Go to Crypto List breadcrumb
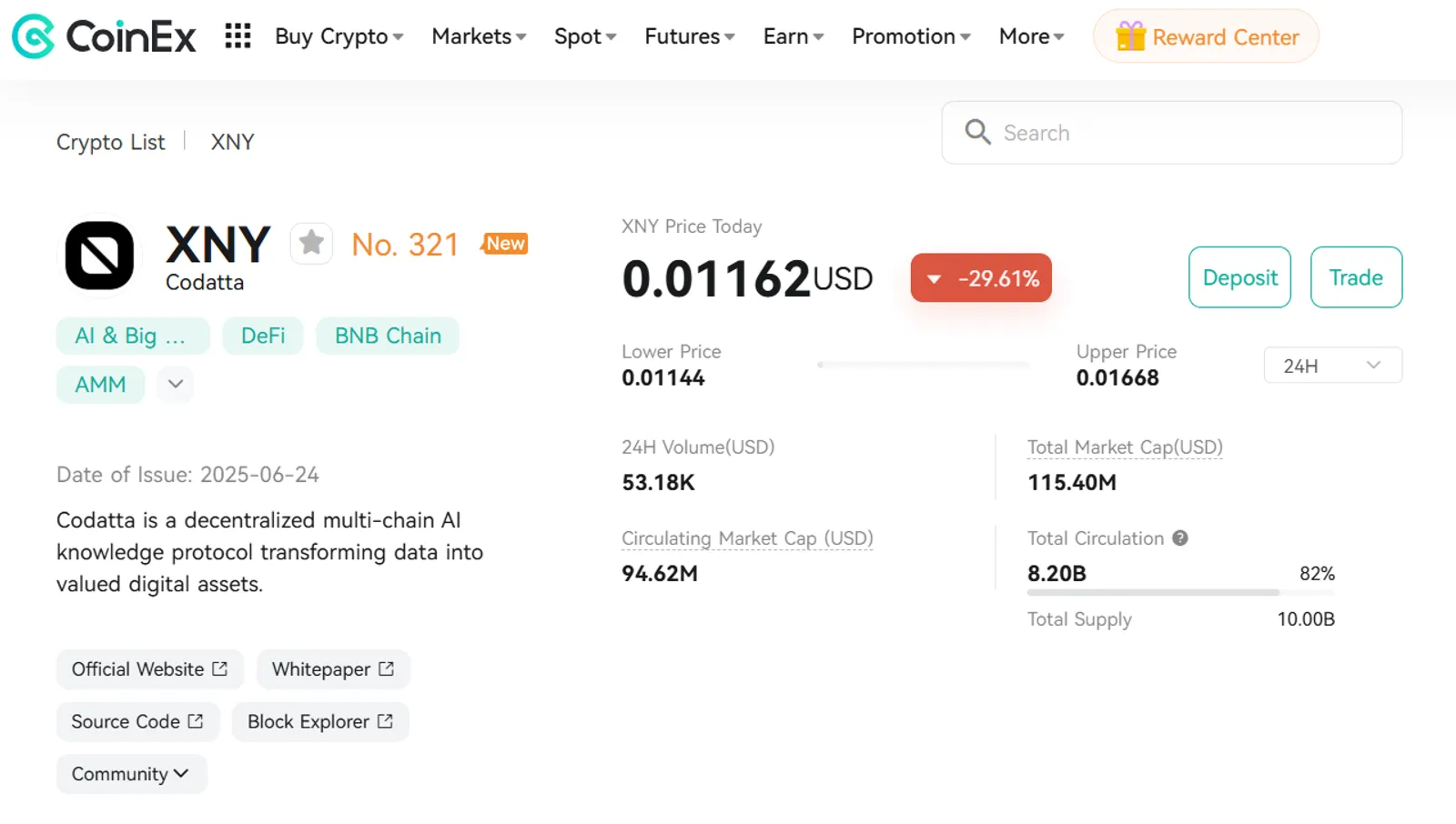The width and height of the screenshot is (1456, 824). point(111,142)
